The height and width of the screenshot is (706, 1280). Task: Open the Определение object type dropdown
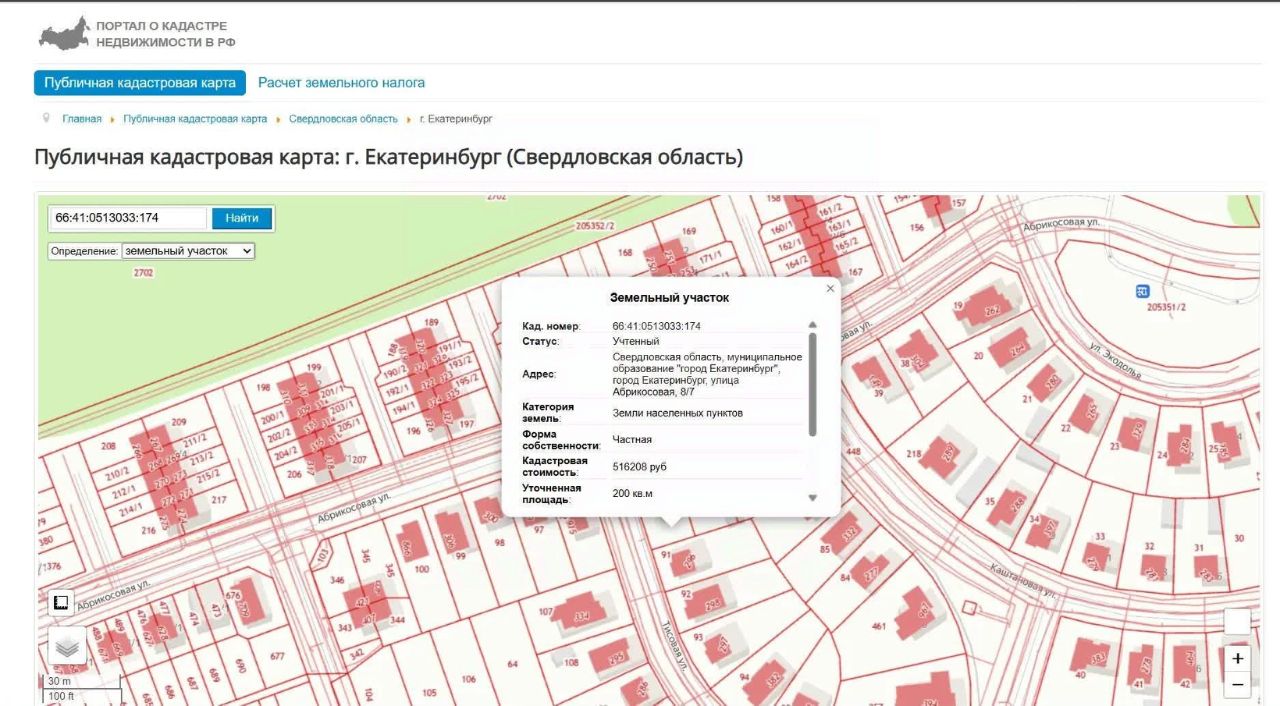[188, 251]
